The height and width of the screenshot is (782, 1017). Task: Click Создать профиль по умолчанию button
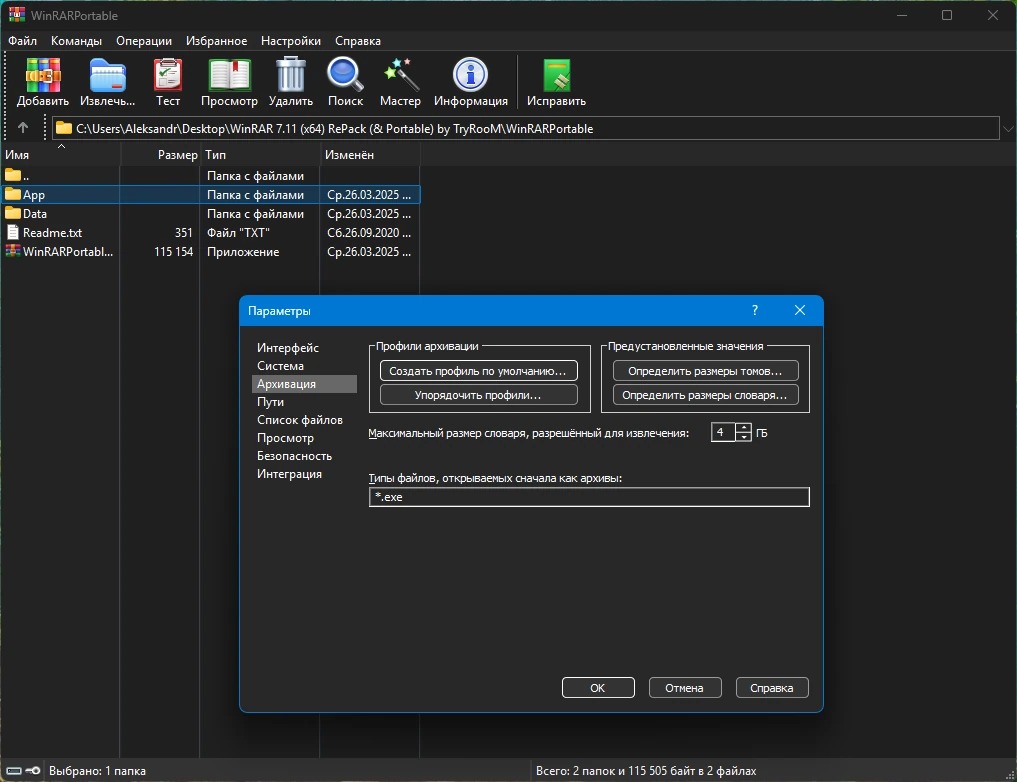pos(478,371)
